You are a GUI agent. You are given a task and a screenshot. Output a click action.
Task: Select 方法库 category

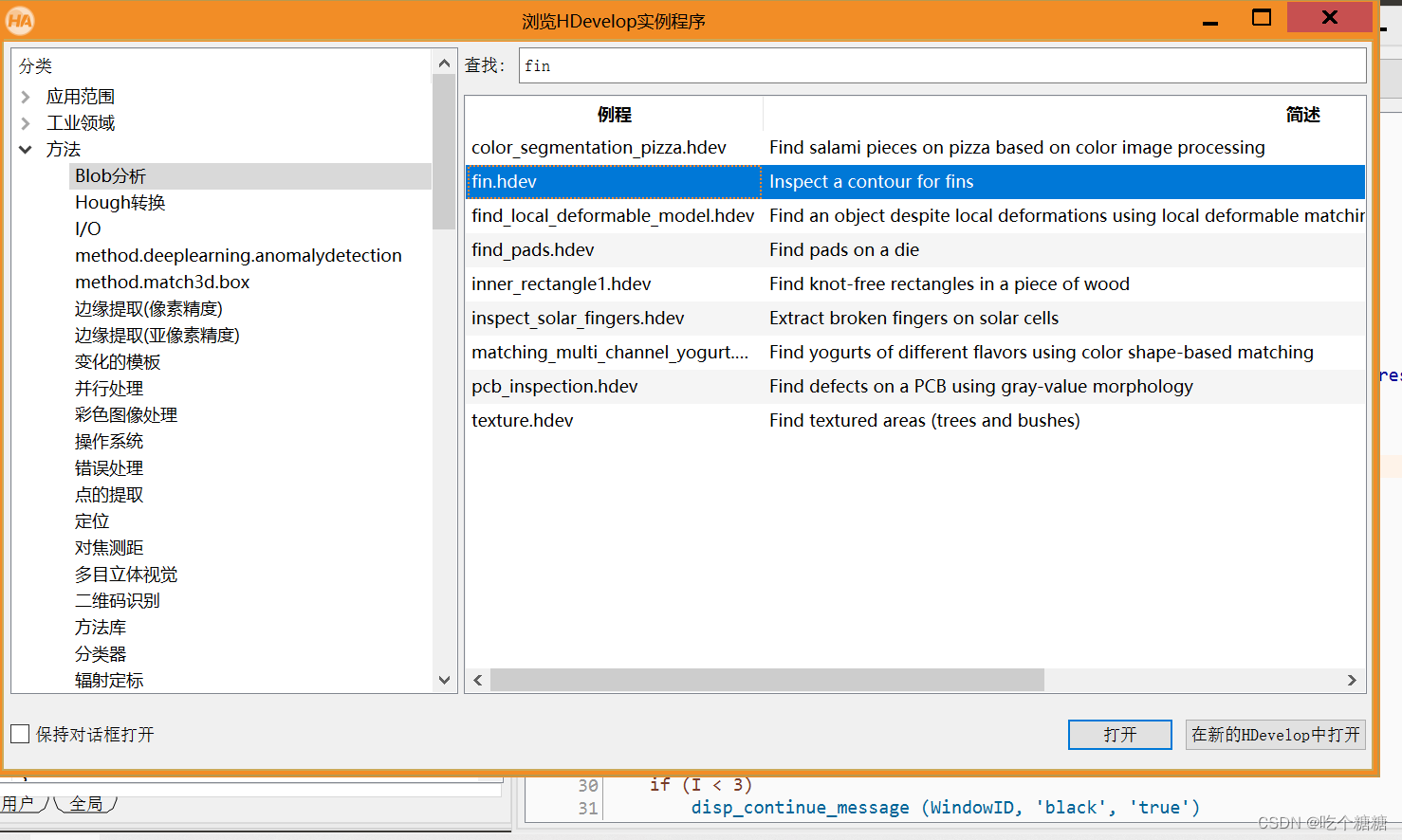(x=101, y=628)
